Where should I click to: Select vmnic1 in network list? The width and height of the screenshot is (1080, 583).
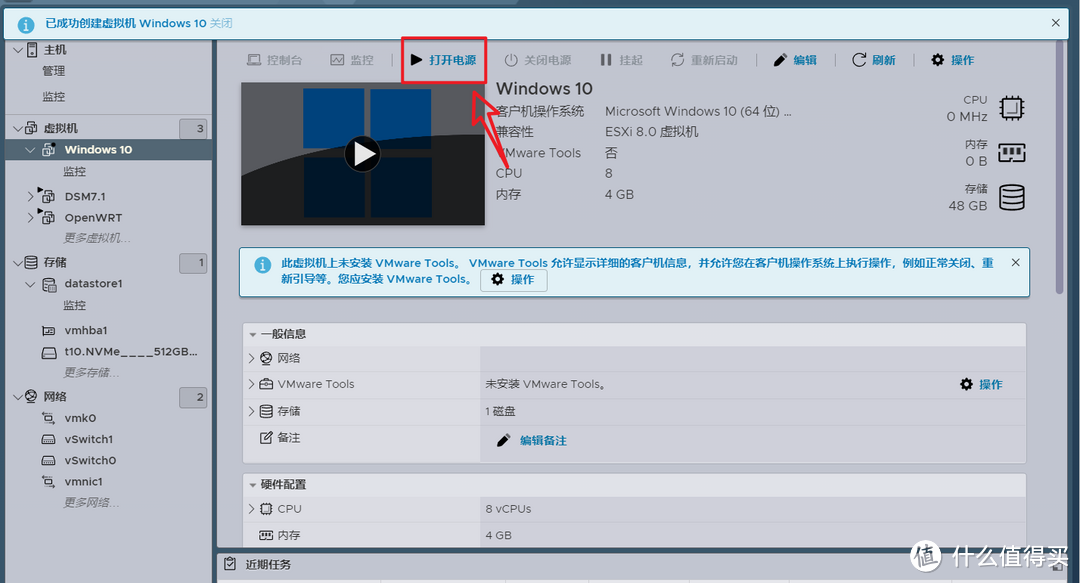[83, 482]
